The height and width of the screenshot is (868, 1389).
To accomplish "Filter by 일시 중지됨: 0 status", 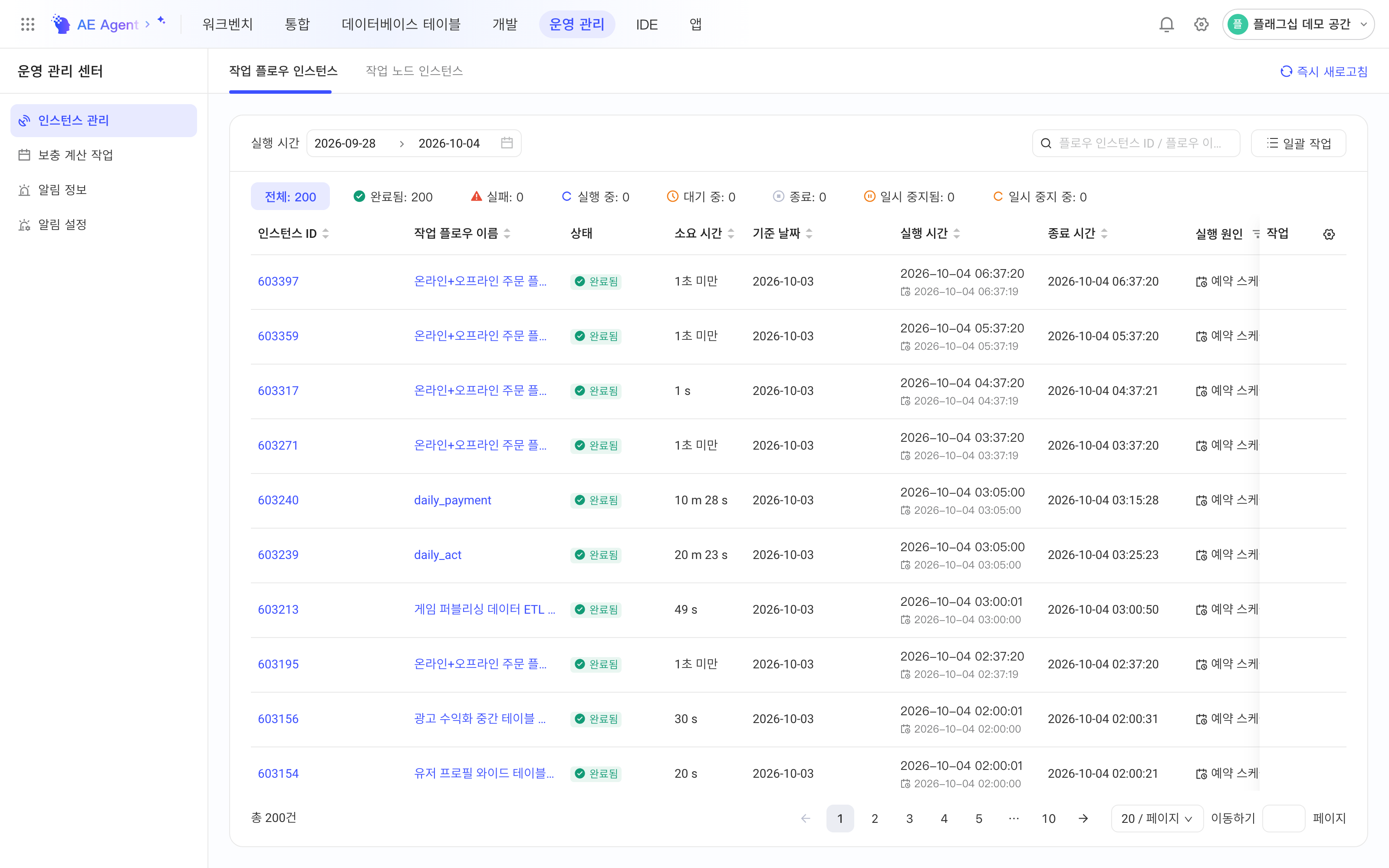I will click(x=909, y=196).
